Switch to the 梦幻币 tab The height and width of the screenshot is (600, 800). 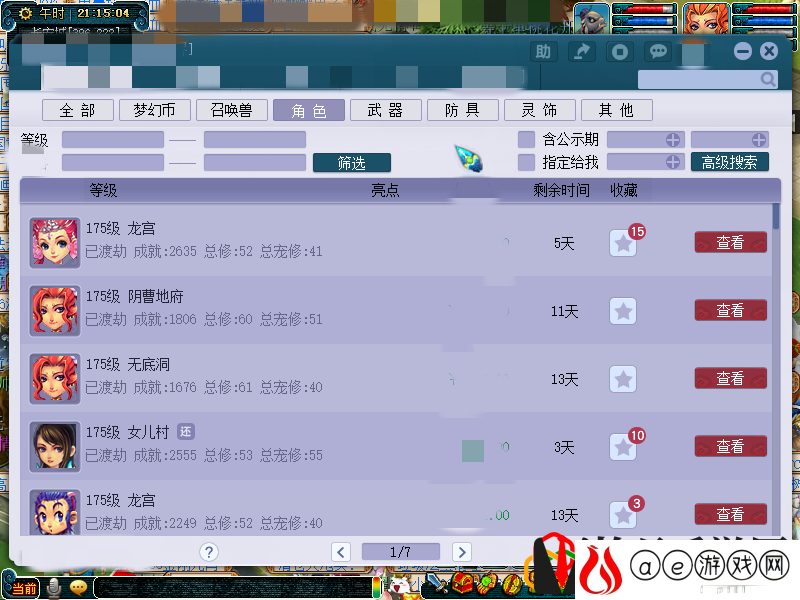coord(155,110)
